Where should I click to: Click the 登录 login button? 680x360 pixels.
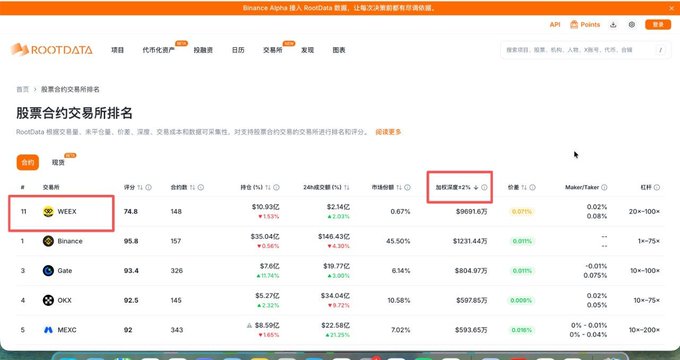[658, 25]
